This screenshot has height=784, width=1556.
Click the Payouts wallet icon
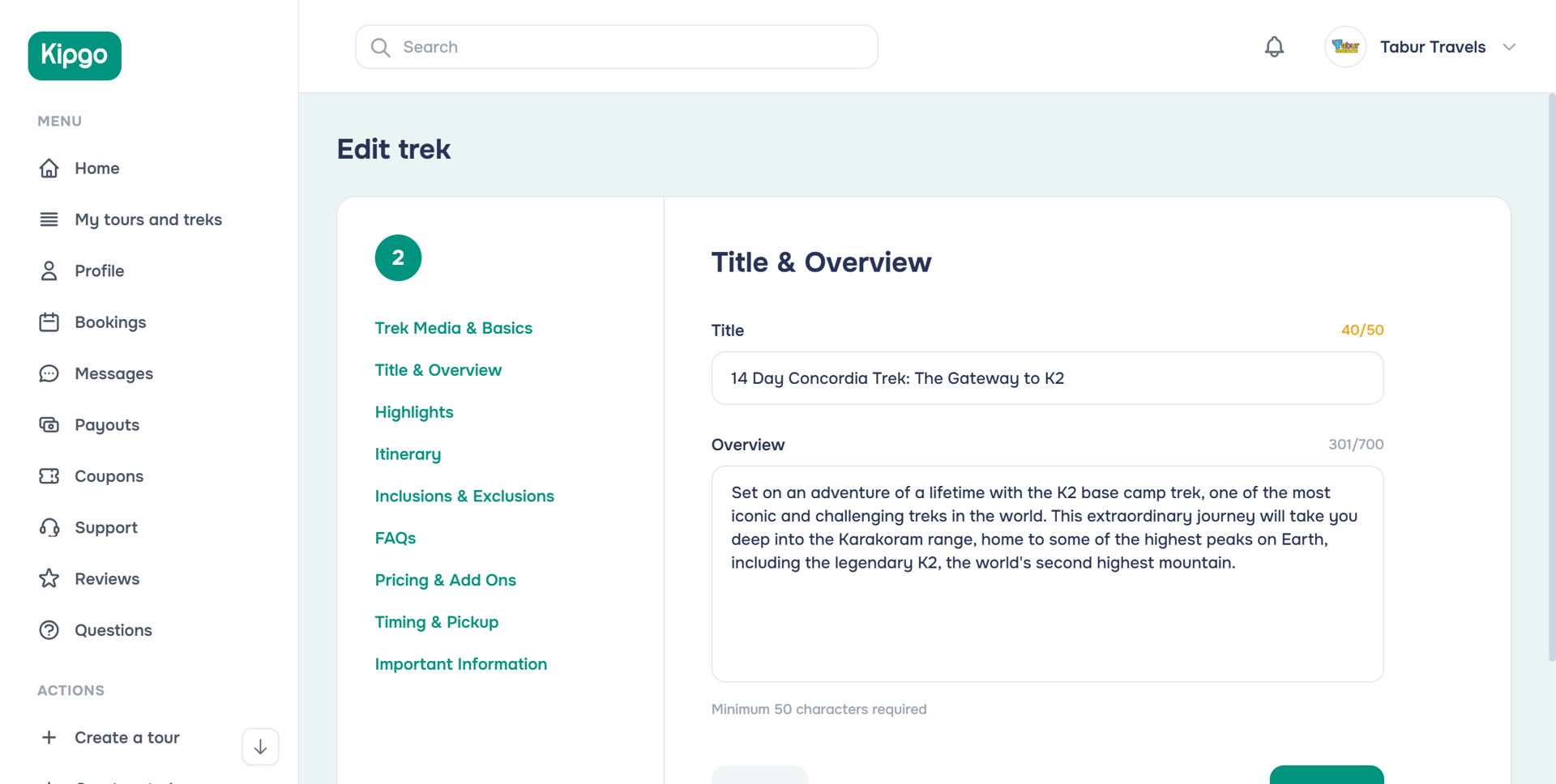[x=49, y=425]
